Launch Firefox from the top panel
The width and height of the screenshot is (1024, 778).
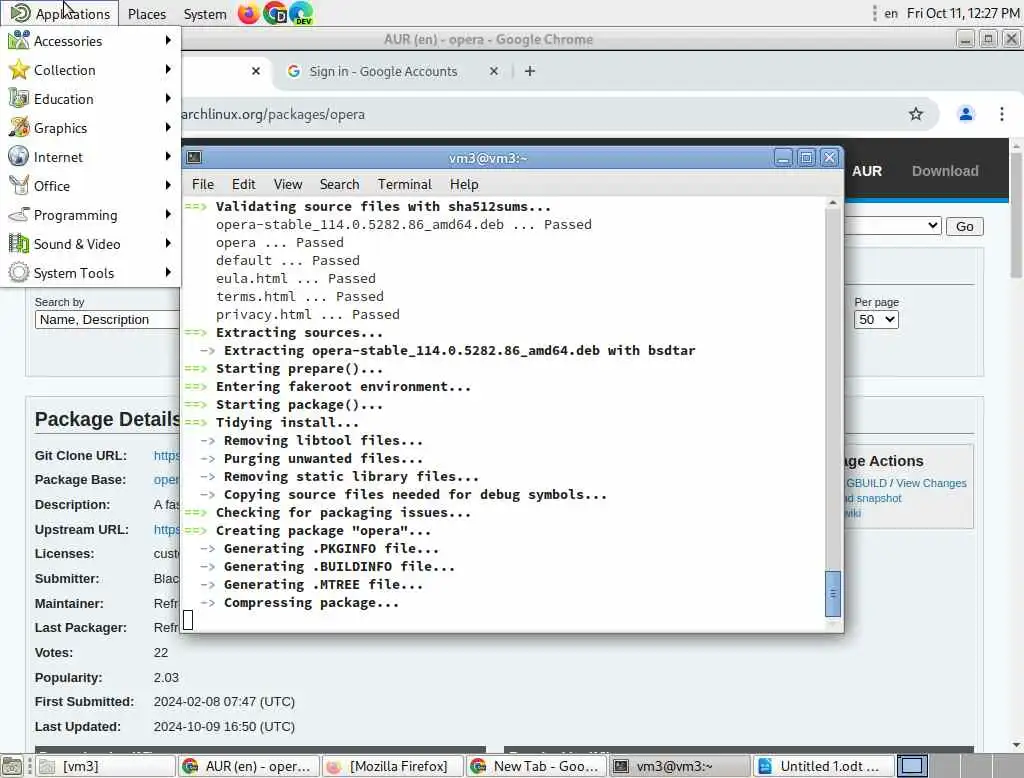[248, 13]
